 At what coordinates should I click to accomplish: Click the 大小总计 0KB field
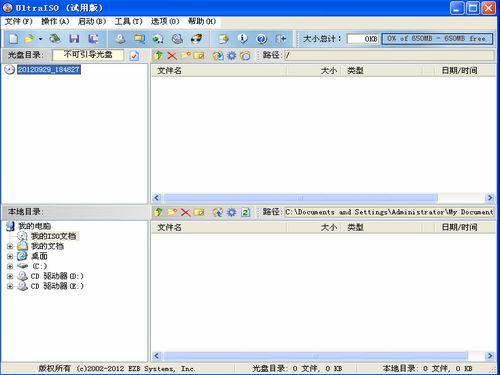[x=363, y=39]
